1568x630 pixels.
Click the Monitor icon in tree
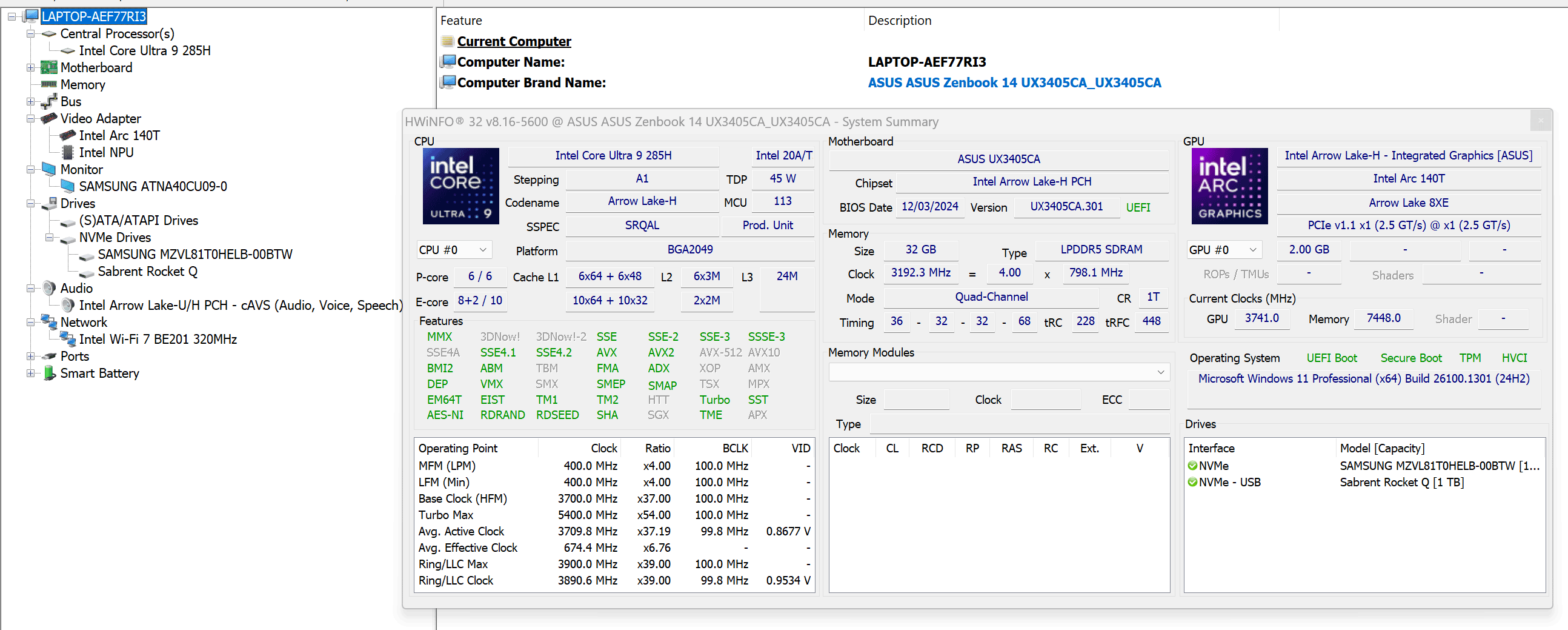point(48,169)
